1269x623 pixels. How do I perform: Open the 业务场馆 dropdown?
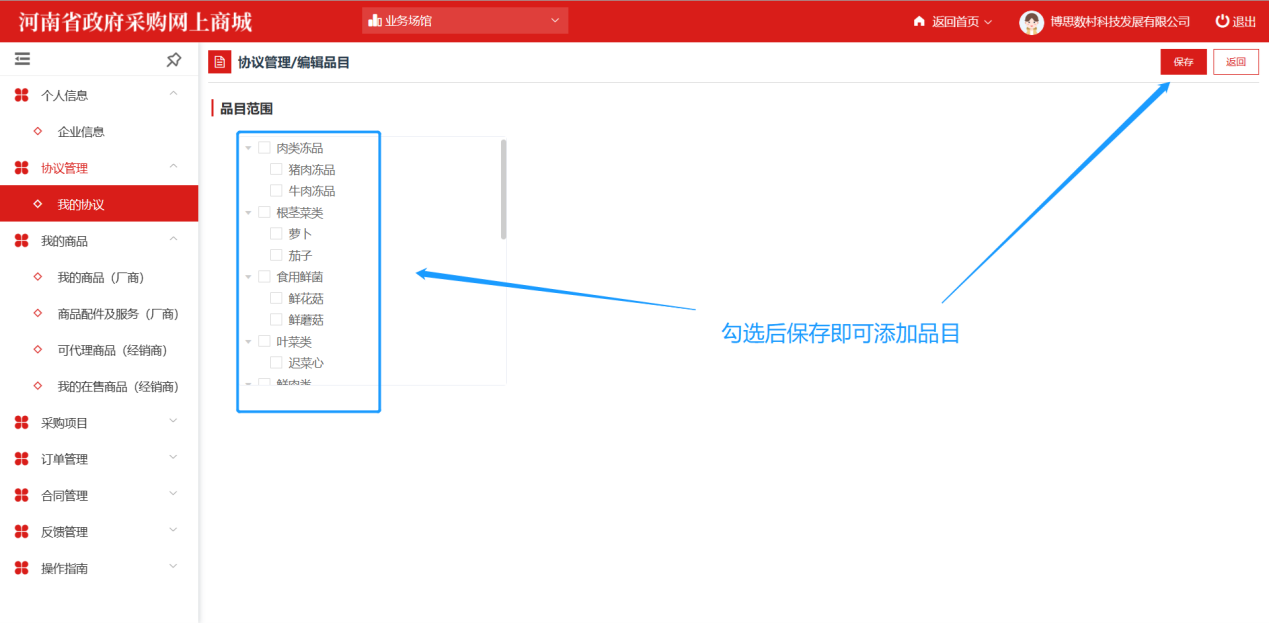[x=465, y=21]
